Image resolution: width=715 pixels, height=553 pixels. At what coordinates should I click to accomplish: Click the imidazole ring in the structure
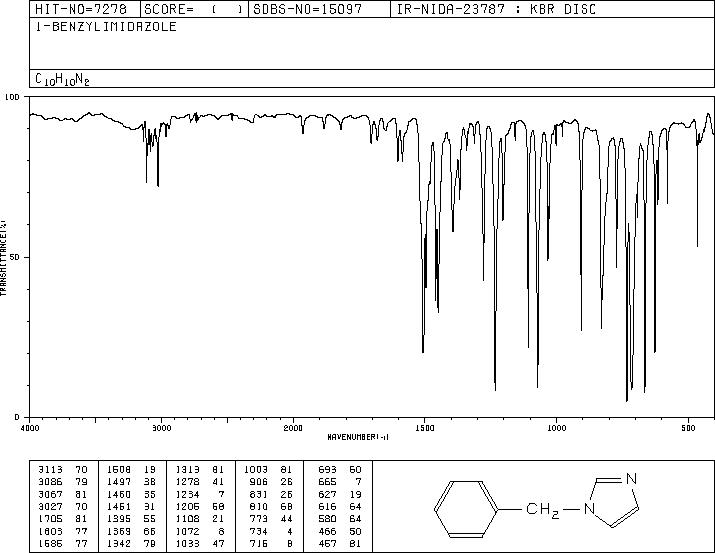[612, 501]
